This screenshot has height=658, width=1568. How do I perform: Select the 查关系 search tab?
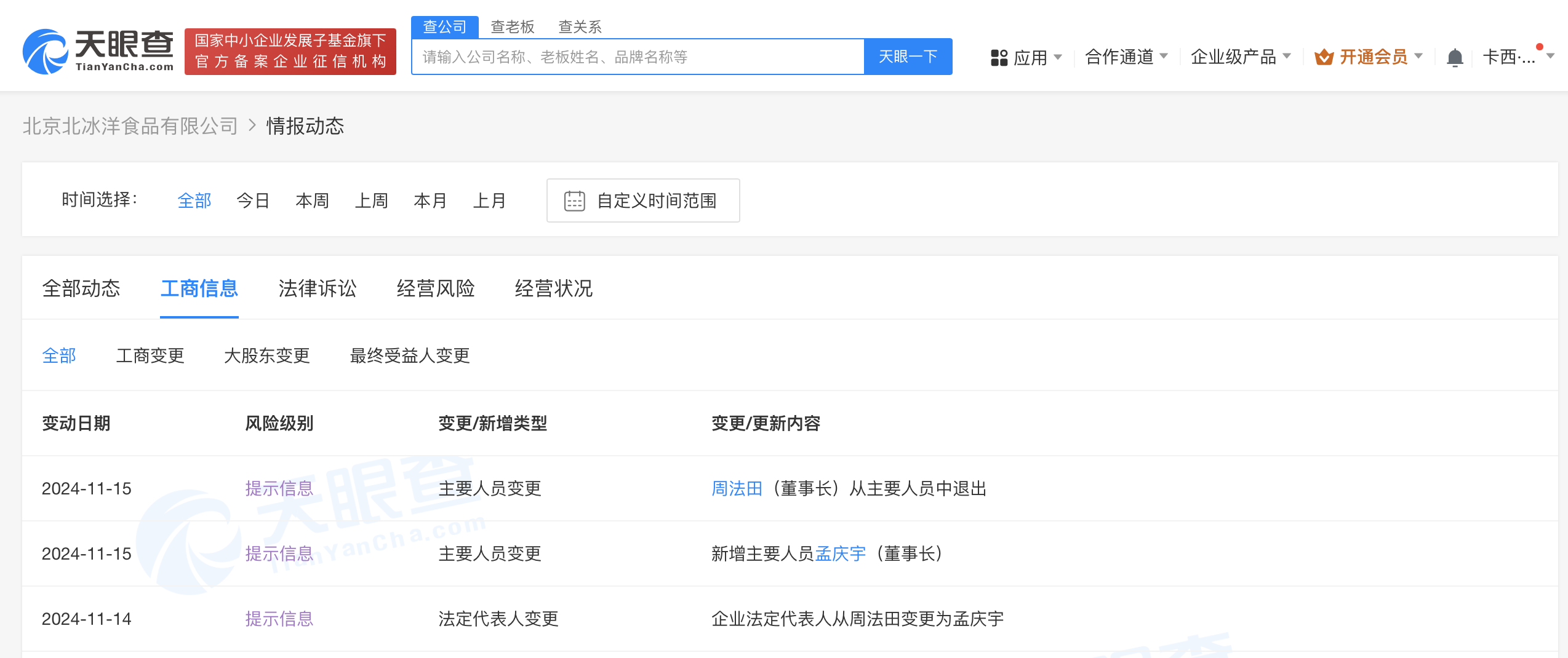click(x=580, y=26)
